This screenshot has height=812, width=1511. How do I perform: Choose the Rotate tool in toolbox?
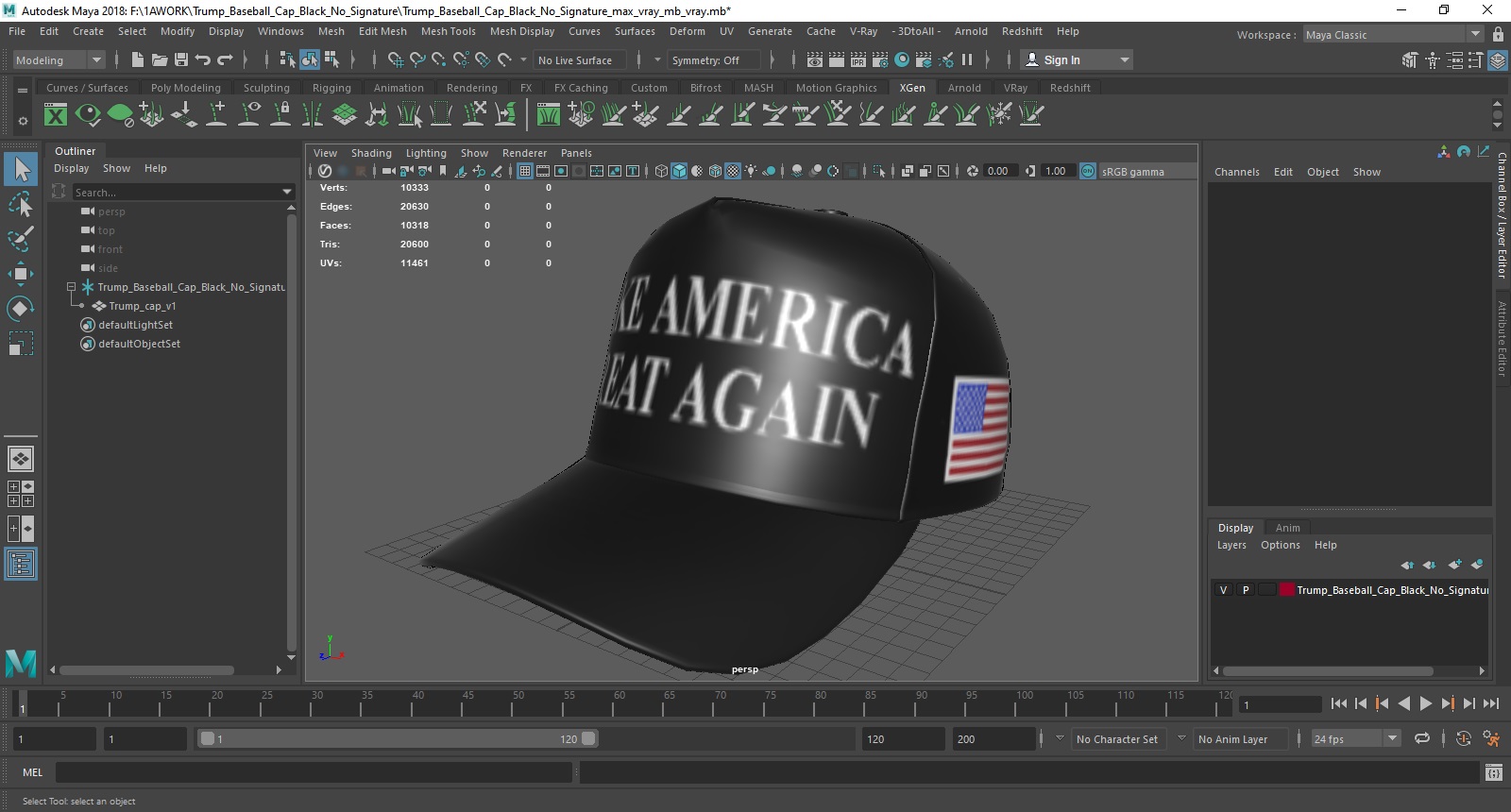click(21, 309)
